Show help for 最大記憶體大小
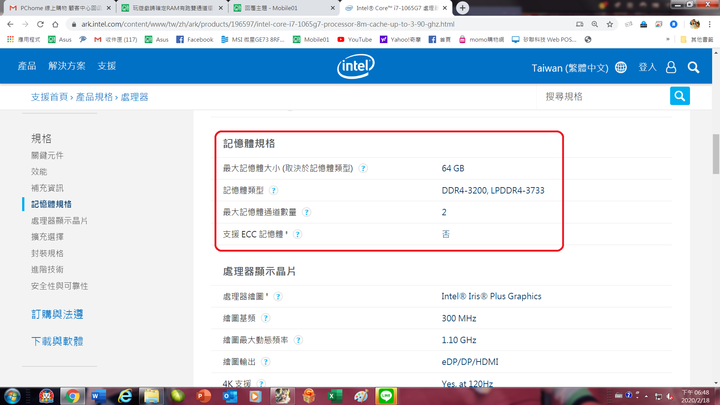 [363, 168]
